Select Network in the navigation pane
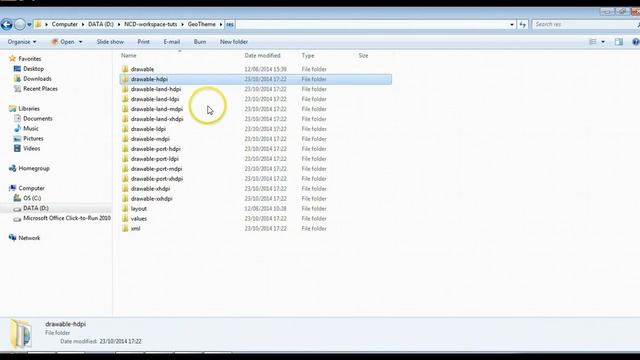Viewport: 640px width, 360px height. 29,238
